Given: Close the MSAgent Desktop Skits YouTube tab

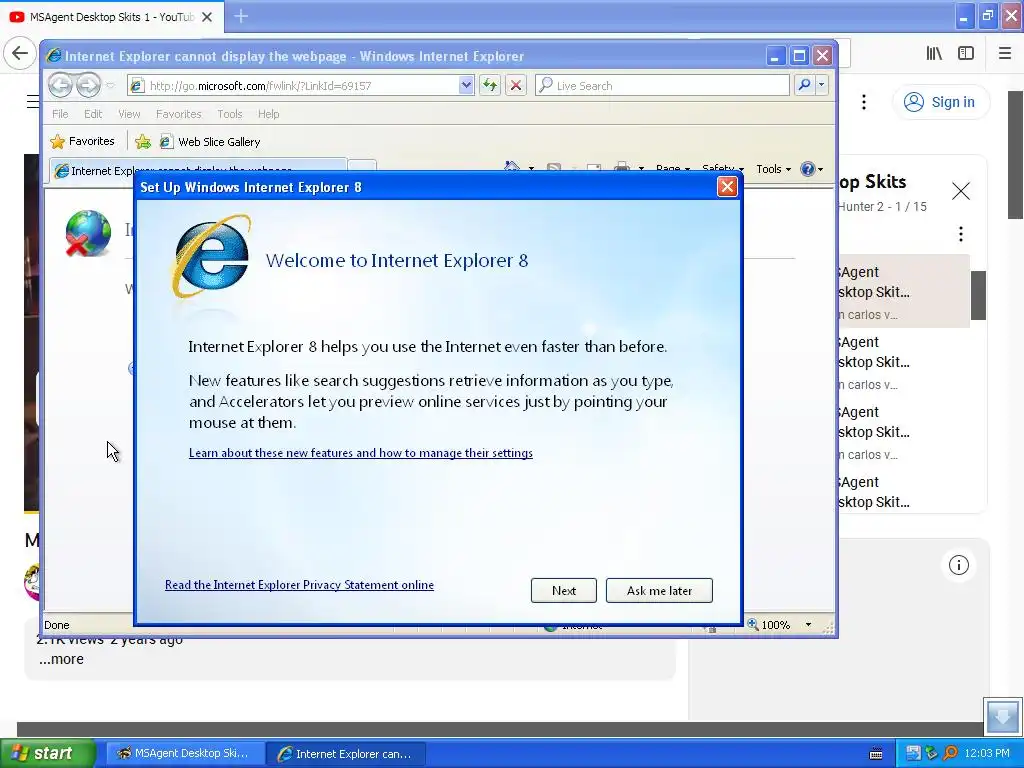Looking at the screenshot, I should [207, 17].
